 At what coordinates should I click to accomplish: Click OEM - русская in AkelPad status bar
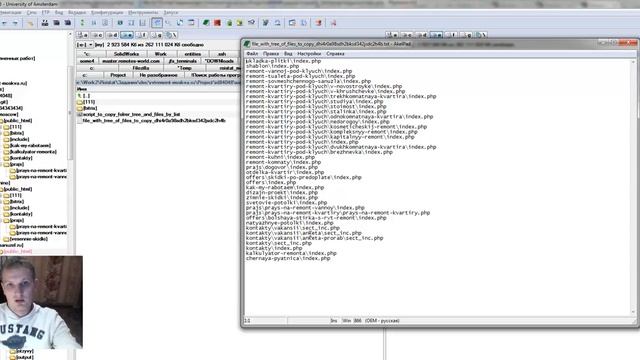tap(382, 321)
